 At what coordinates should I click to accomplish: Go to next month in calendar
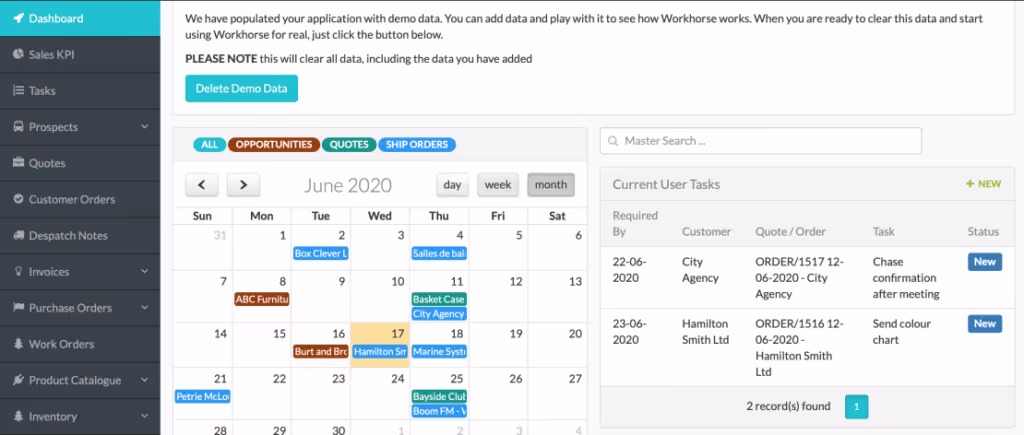(x=244, y=185)
